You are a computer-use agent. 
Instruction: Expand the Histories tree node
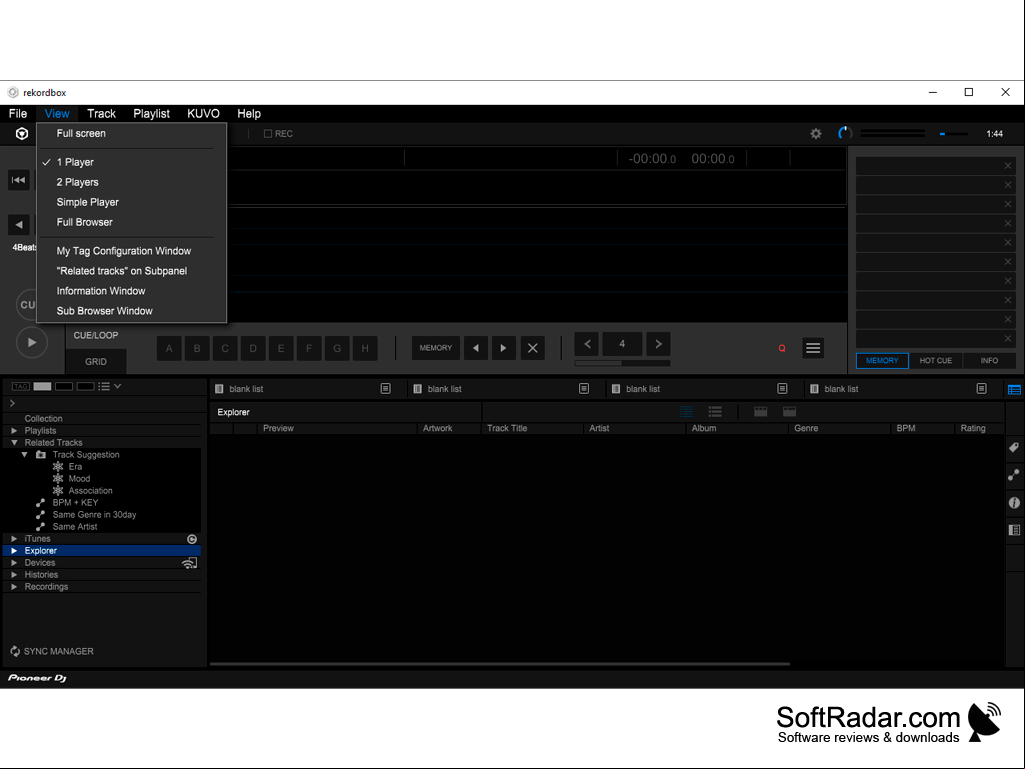(x=14, y=575)
